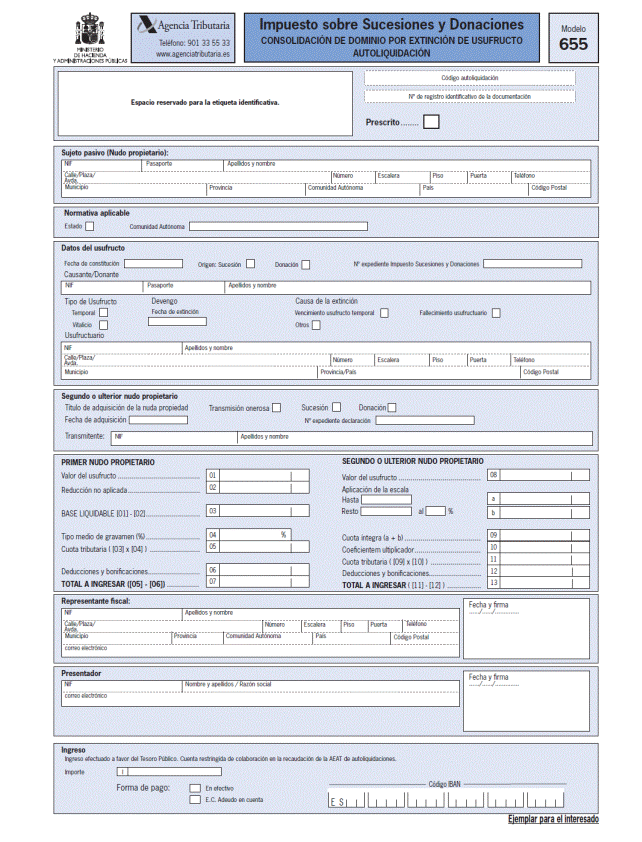Click the Código IBAN entry boxes
Viewport: 642px width, 842px height.
462,802
